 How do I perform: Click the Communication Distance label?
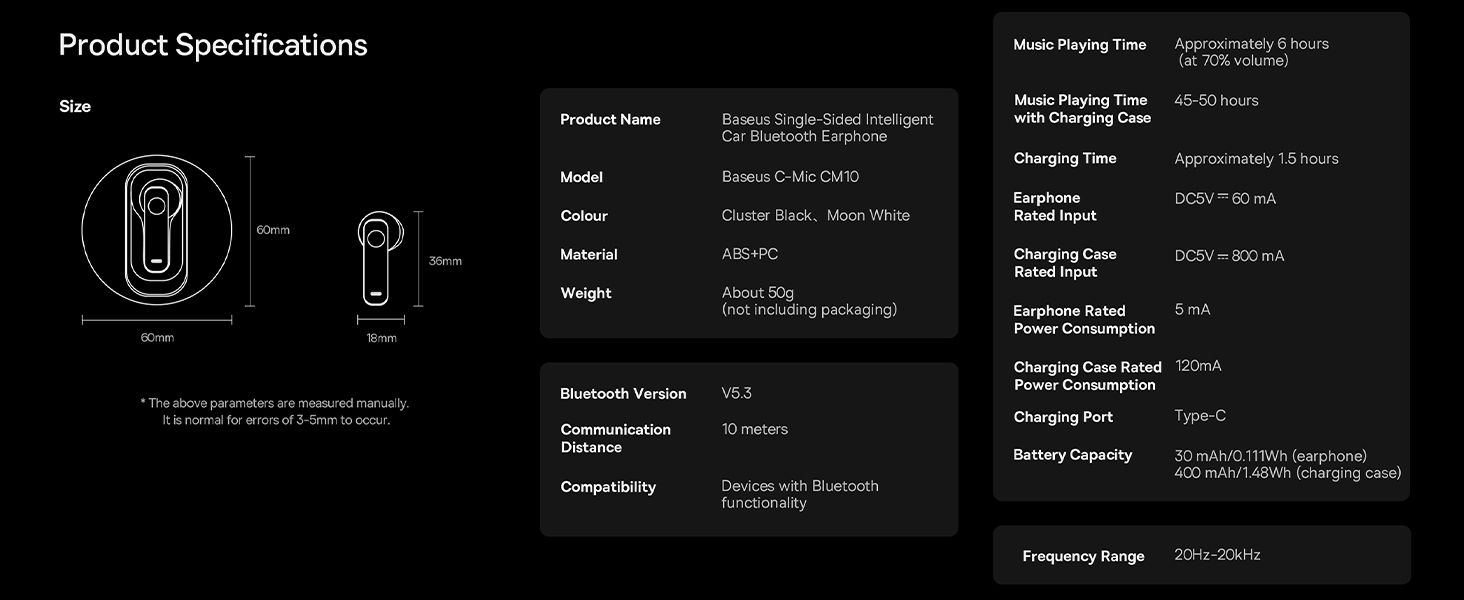615,438
